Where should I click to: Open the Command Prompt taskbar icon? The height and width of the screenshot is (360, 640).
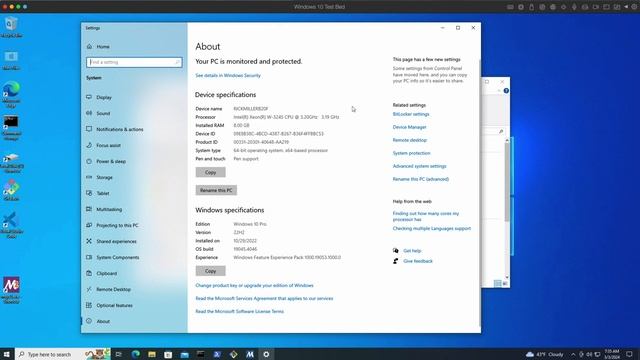coord(201,354)
